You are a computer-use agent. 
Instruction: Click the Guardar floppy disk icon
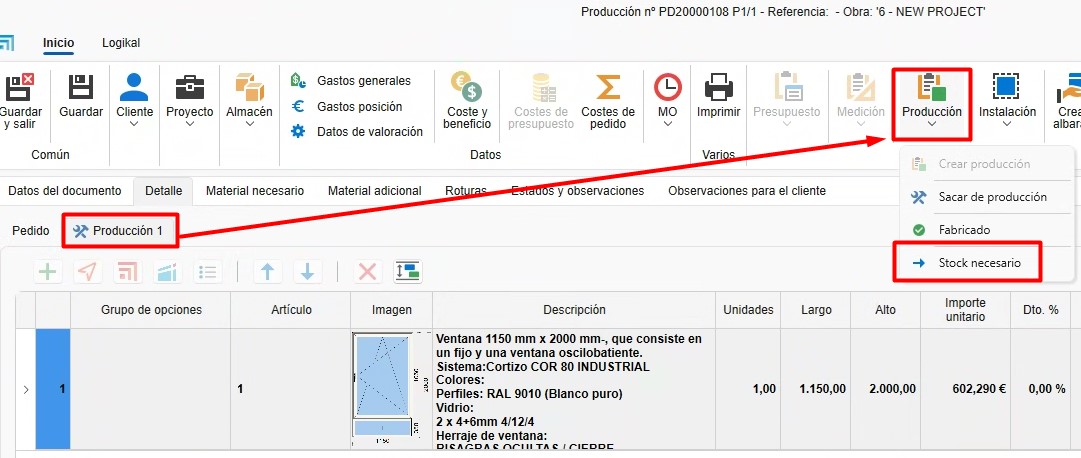pos(81,88)
